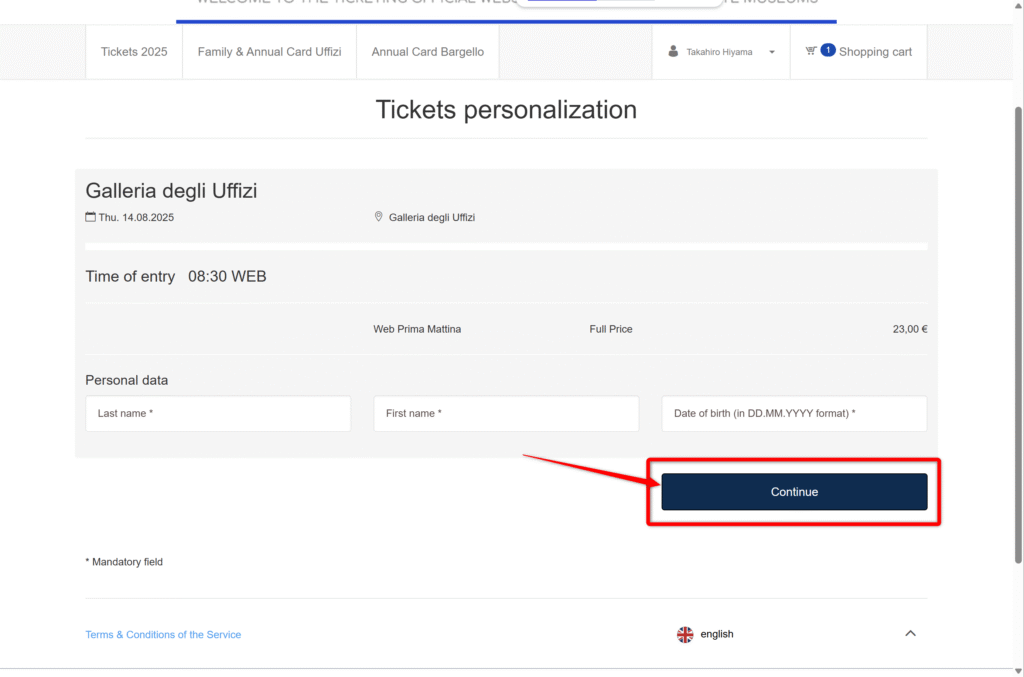Click the Continue button
The width and height of the screenshot is (1024, 677).
(x=793, y=492)
